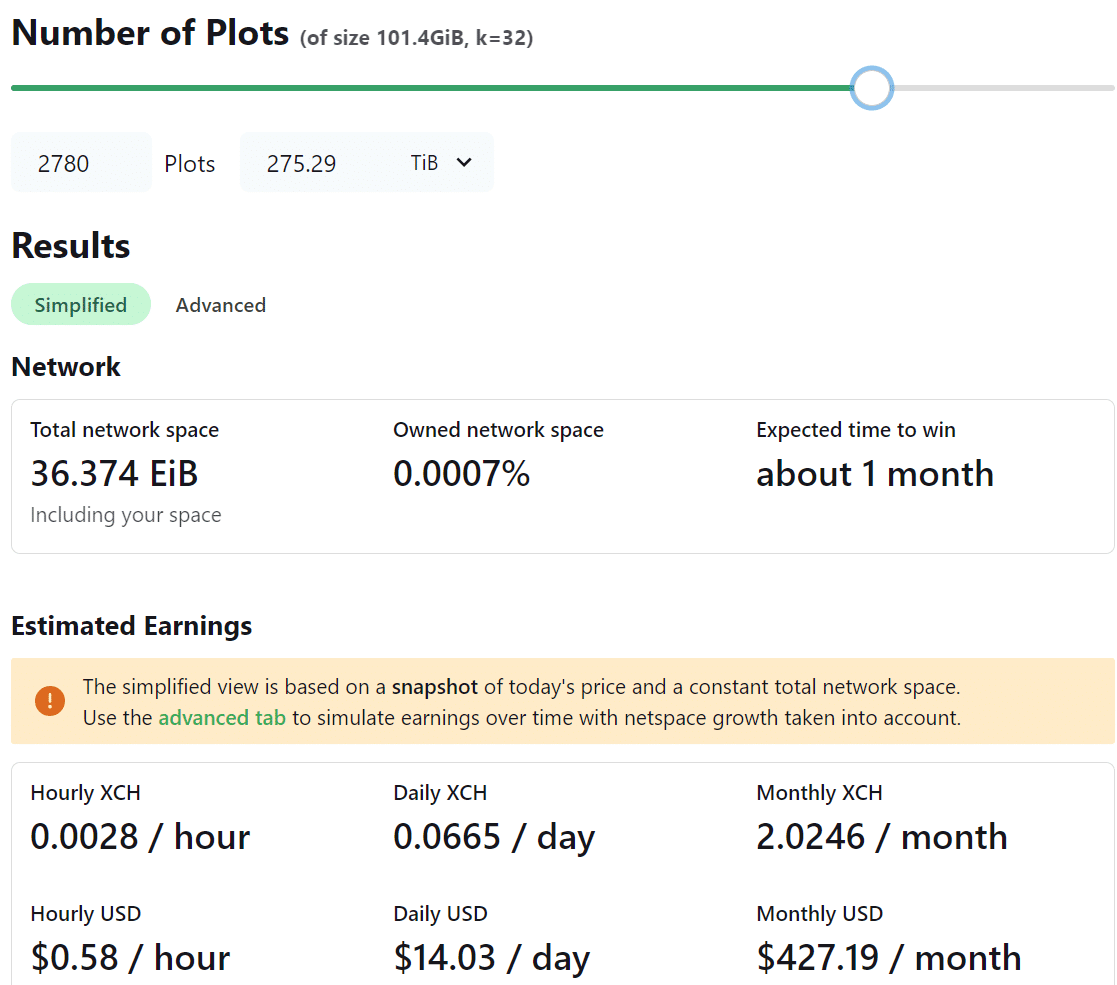Click the "Number of Plots" heading

click(150, 33)
